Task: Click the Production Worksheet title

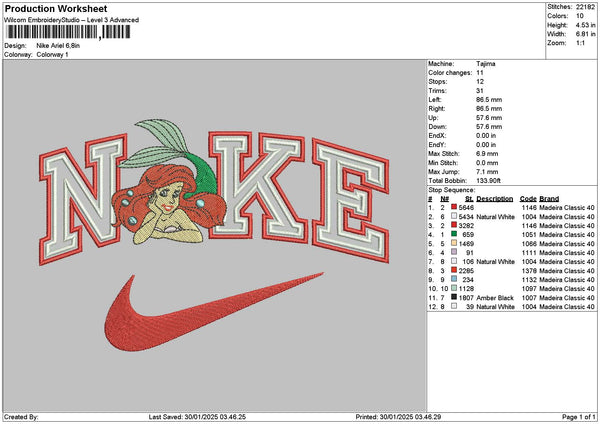Action: (56, 9)
